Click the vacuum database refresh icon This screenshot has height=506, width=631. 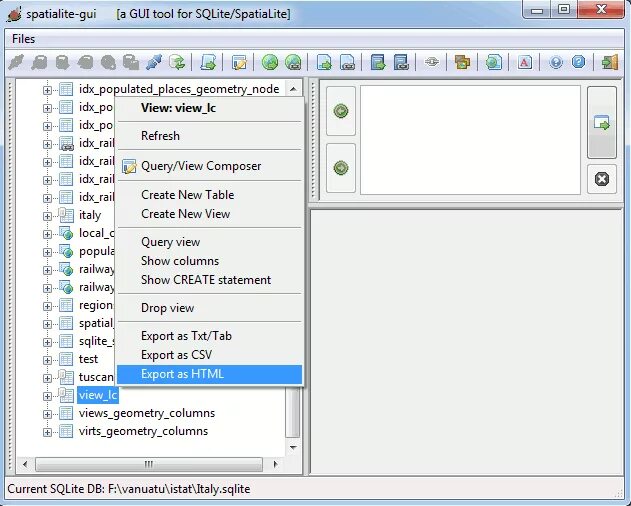(x=177, y=62)
